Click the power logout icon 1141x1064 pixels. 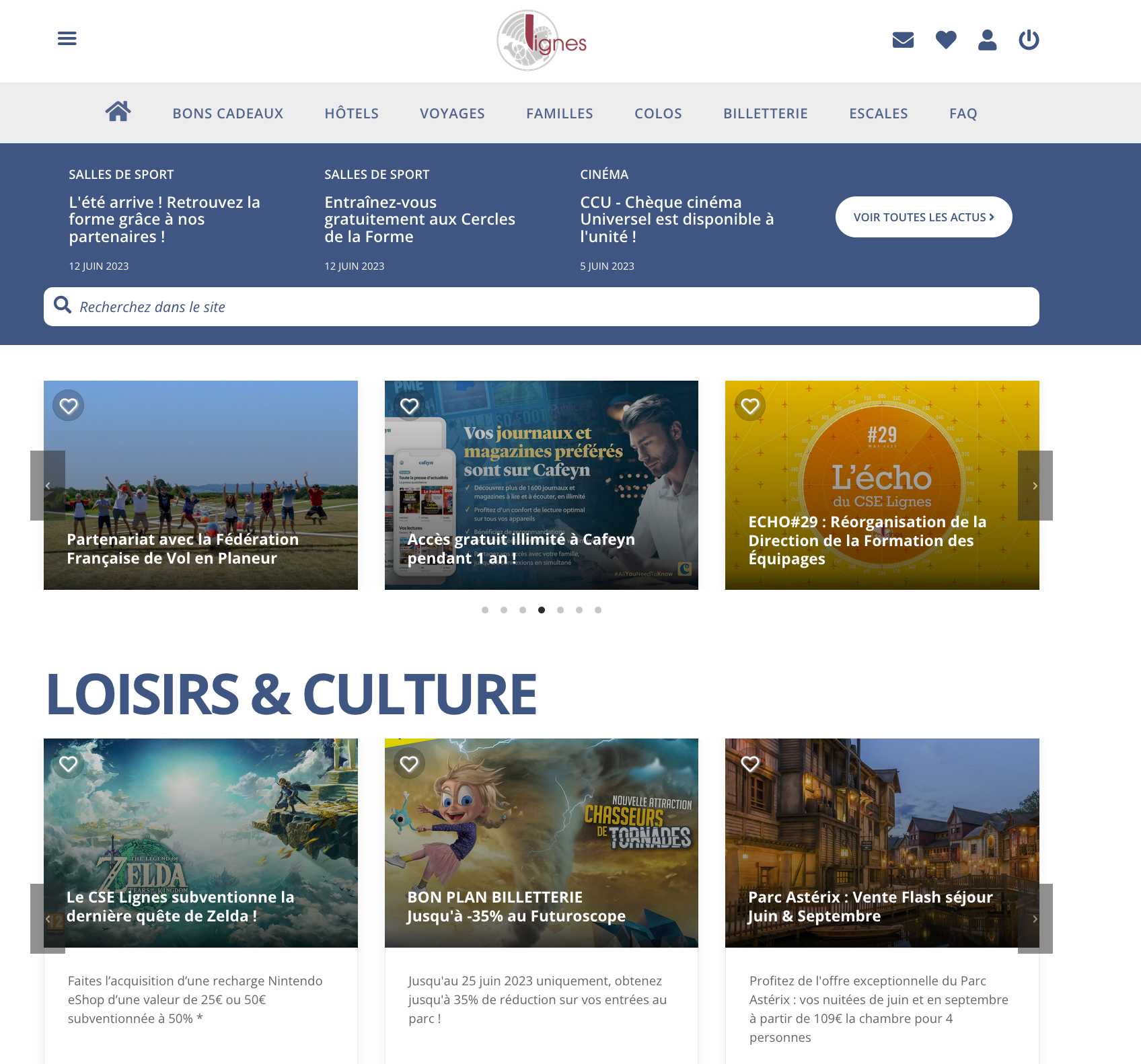pyautogui.click(x=1029, y=40)
